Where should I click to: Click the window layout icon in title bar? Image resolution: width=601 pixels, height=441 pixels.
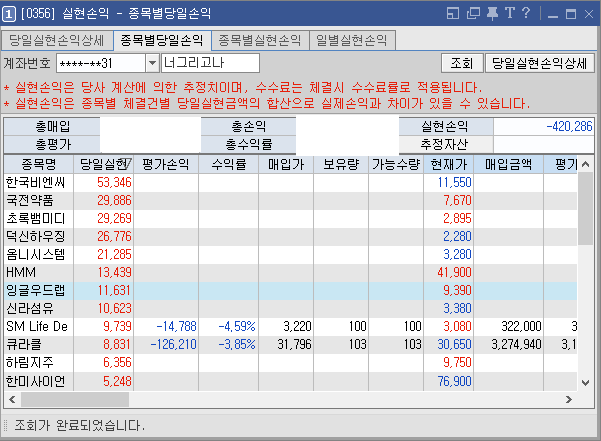[453, 13]
